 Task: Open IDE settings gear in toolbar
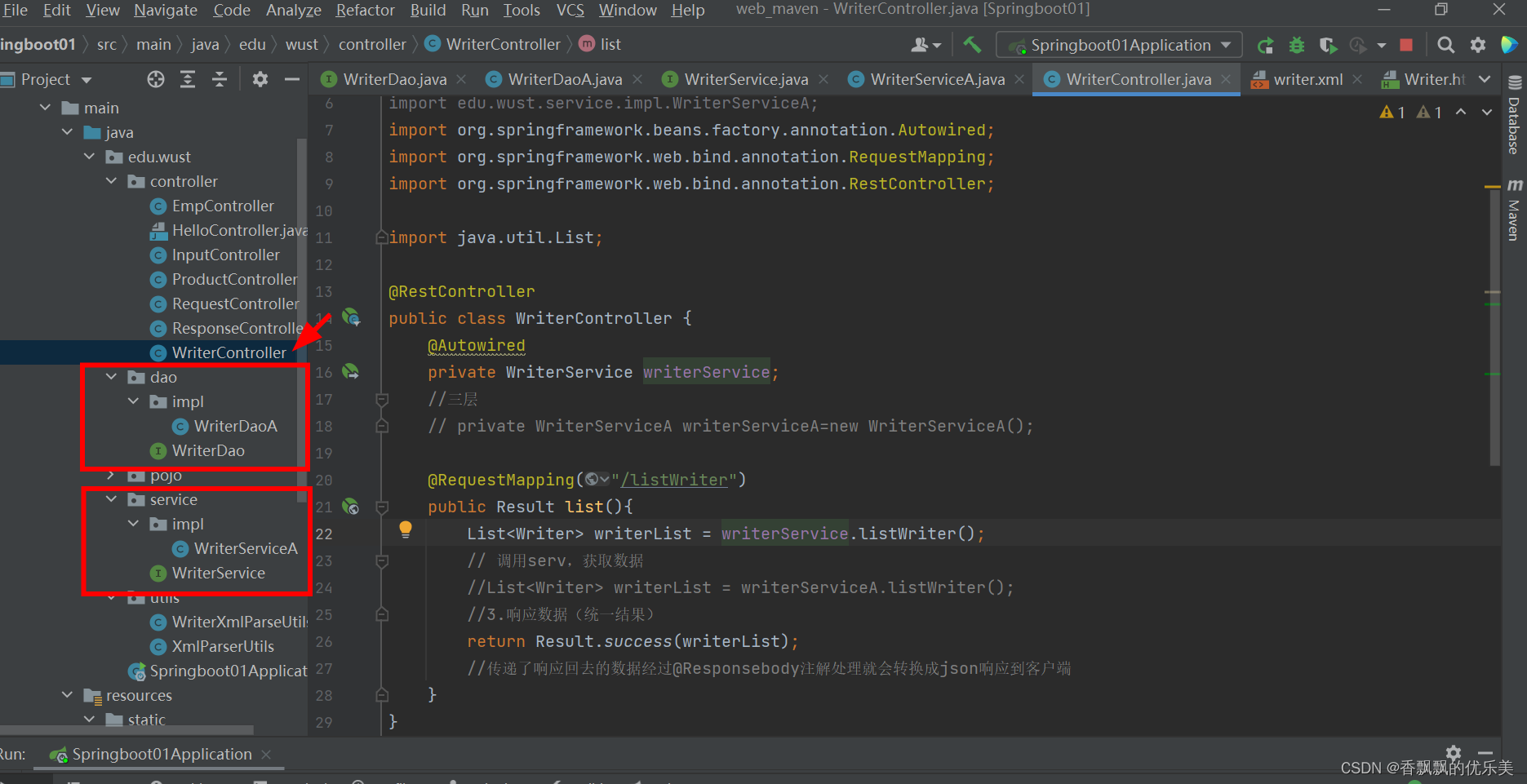click(1478, 45)
